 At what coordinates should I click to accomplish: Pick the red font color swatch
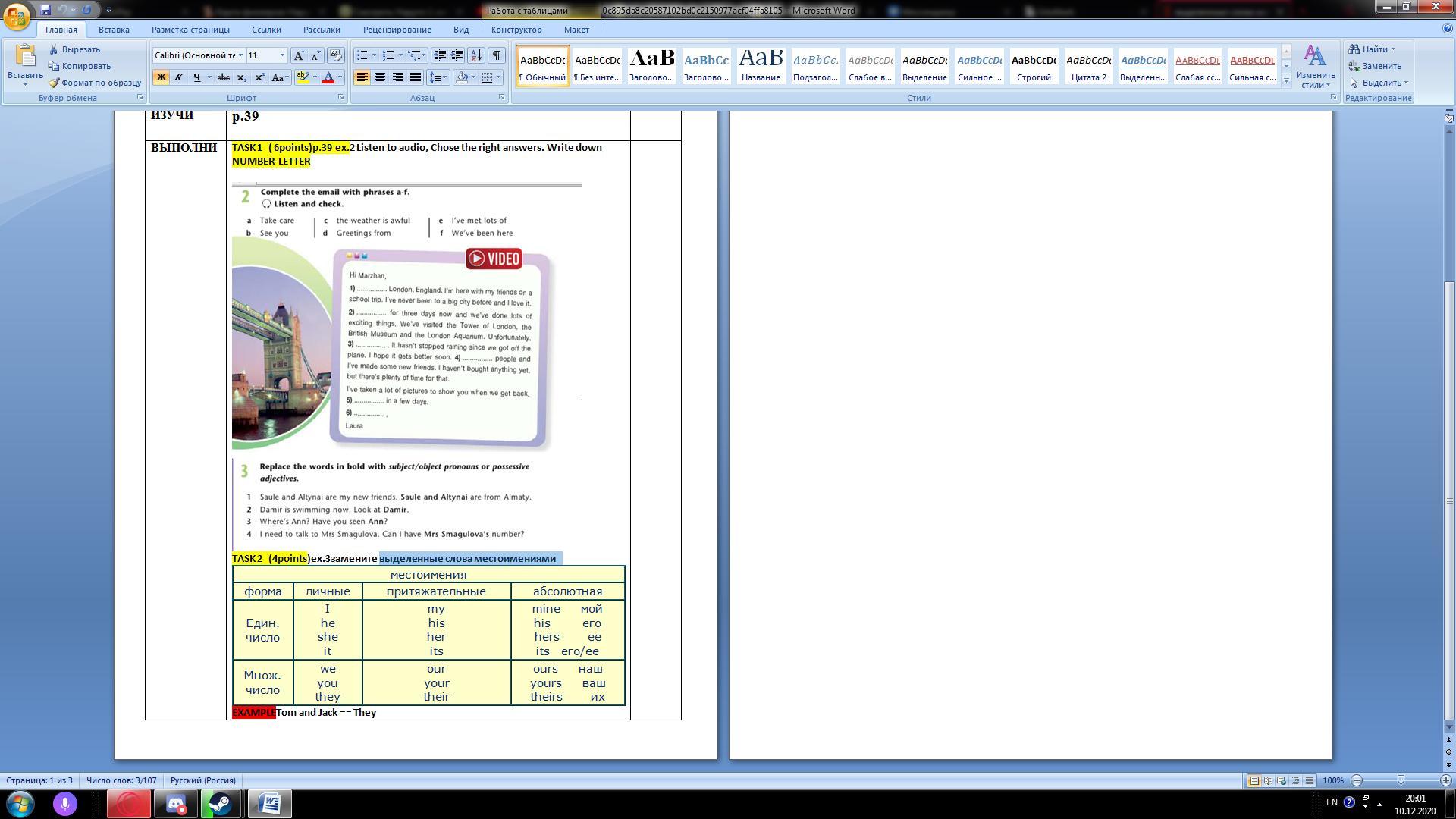pyautogui.click(x=328, y=77)
